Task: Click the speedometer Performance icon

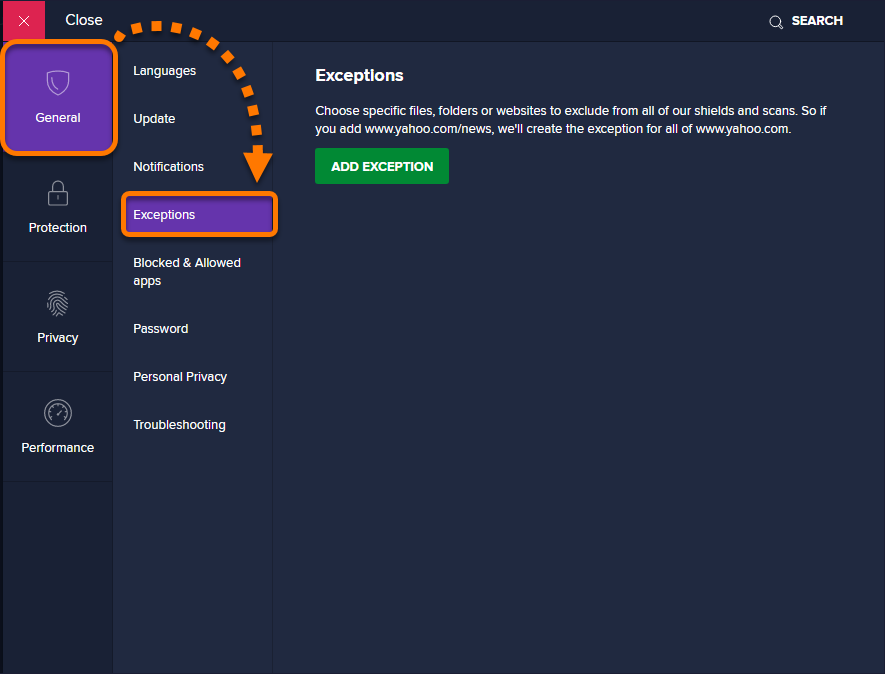Action: point(58,412)
